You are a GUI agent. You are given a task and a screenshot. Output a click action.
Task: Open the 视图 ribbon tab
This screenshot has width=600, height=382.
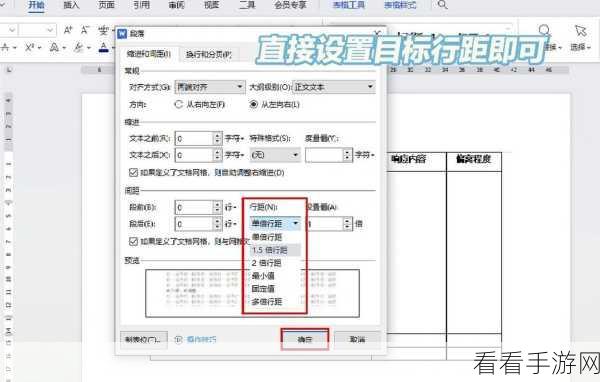coord(212,5)
